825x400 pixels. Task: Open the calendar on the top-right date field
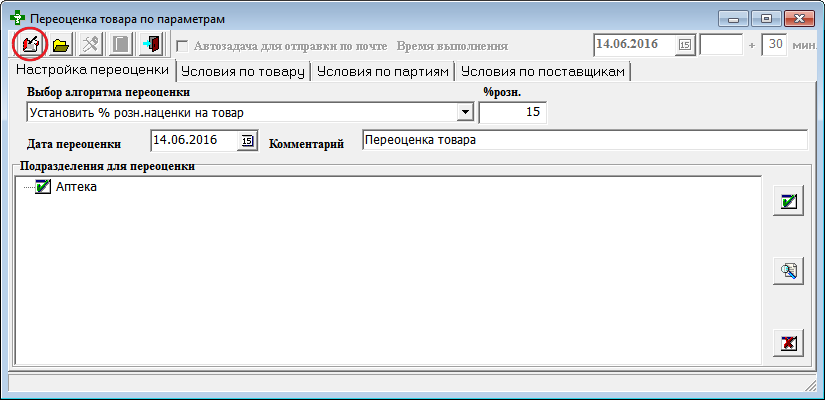click(x=685, y=45)
